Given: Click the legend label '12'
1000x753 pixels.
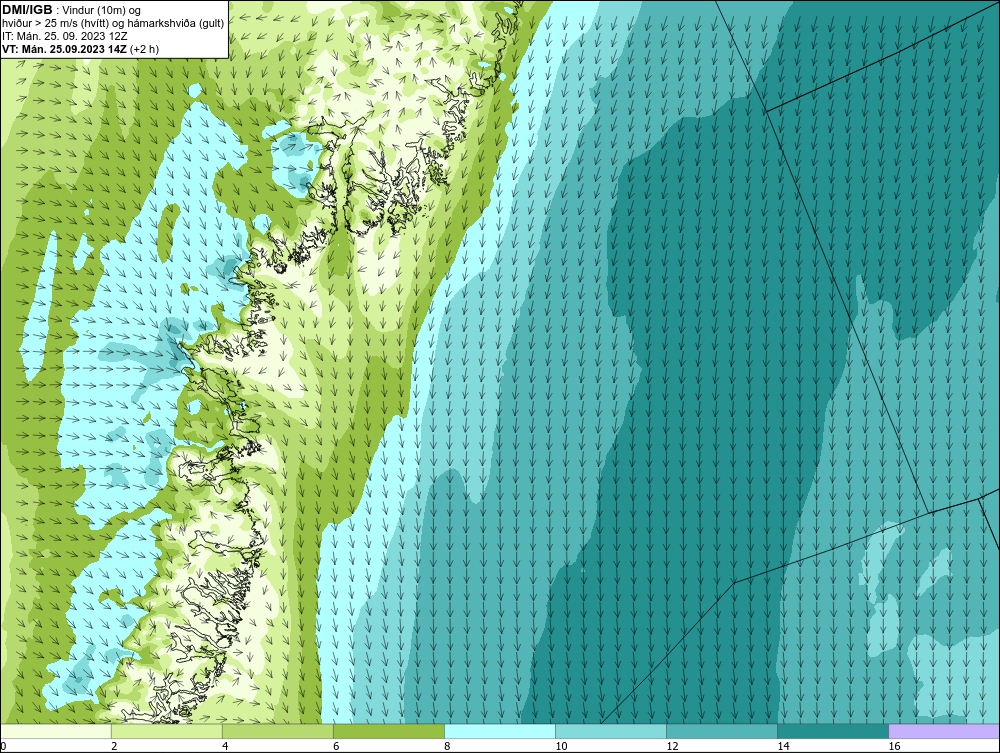Looking at the screenshot, I should [672, 746].
